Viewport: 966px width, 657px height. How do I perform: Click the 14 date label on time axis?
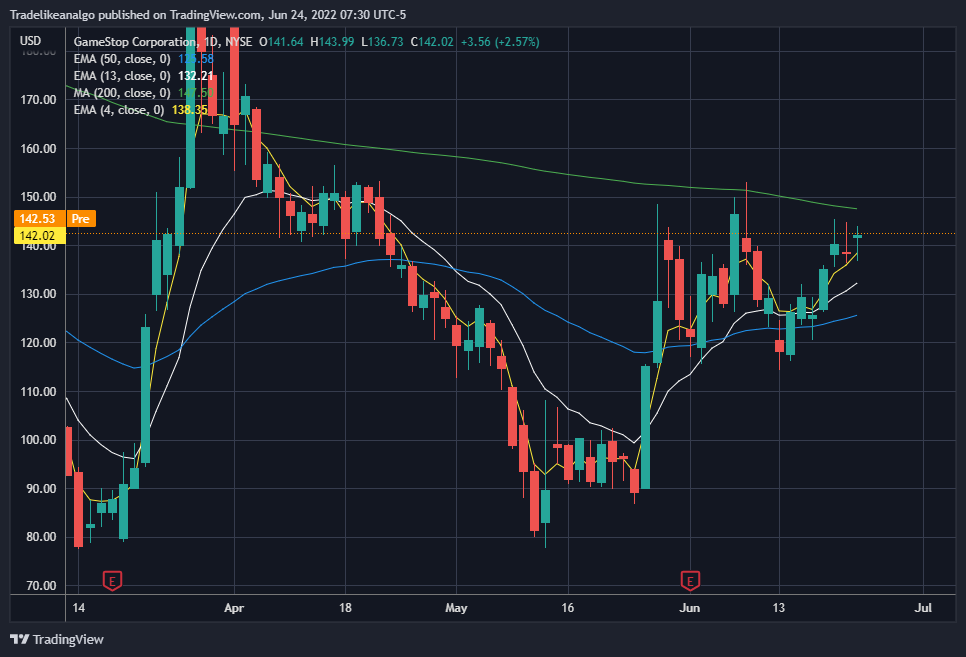79,608
